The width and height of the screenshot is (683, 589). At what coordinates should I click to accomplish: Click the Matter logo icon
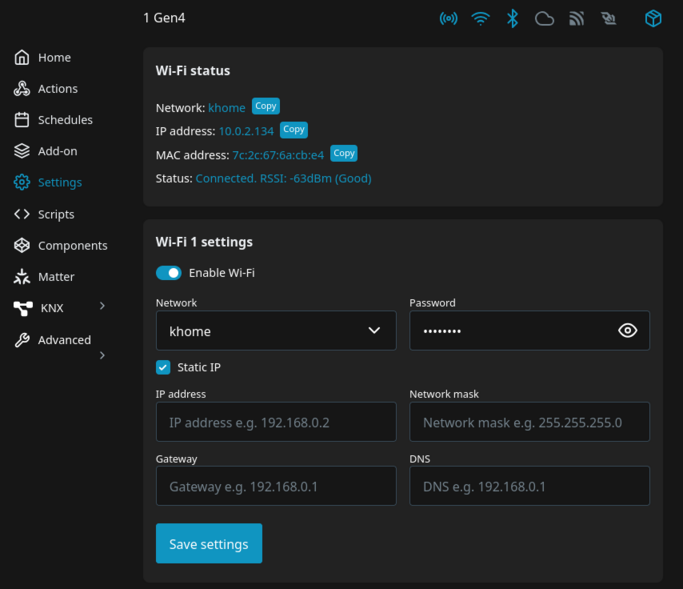(x=22, y=277)
